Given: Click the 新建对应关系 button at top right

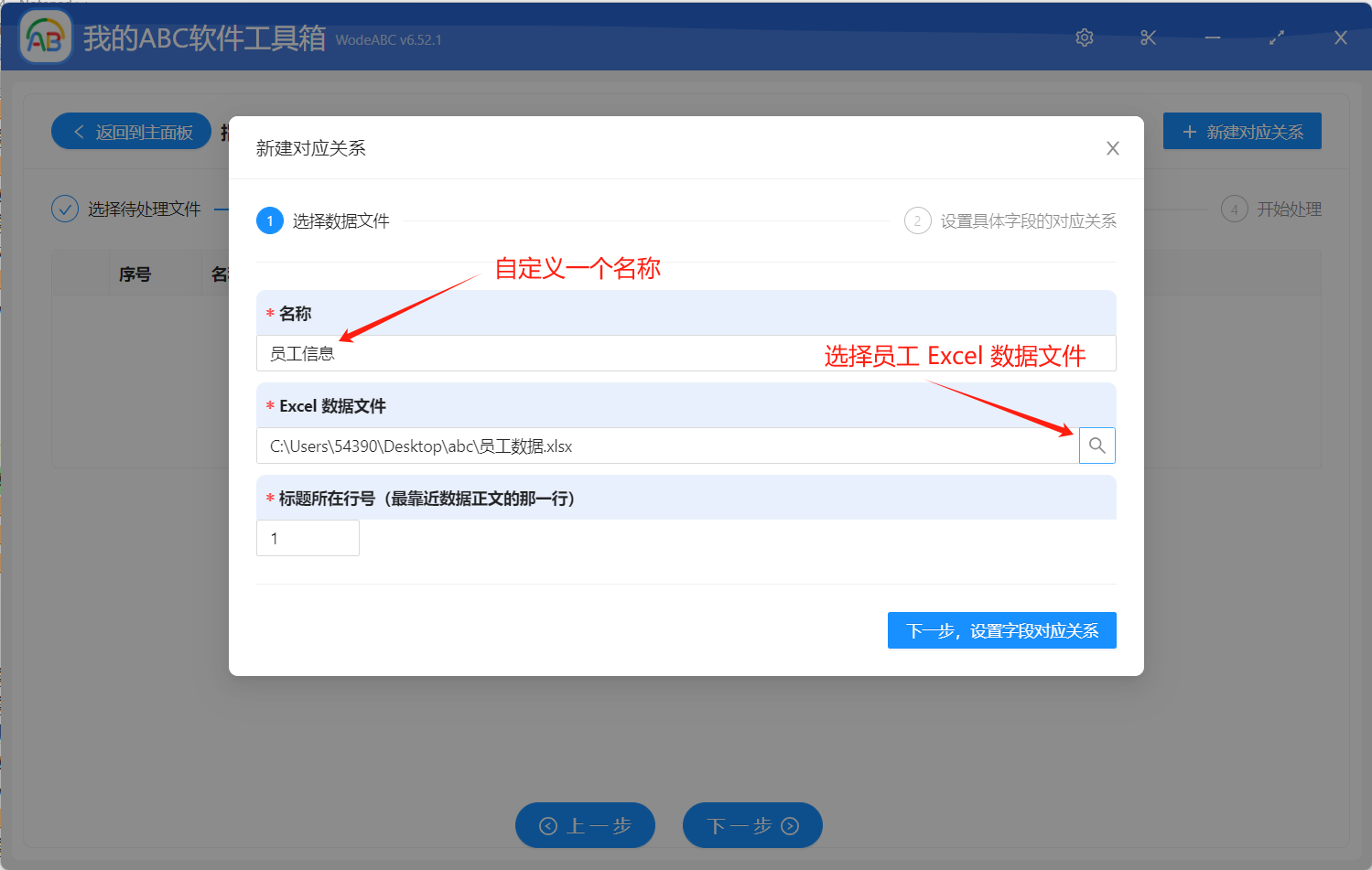Looking at the screenshot, I should pos(1242,131).
